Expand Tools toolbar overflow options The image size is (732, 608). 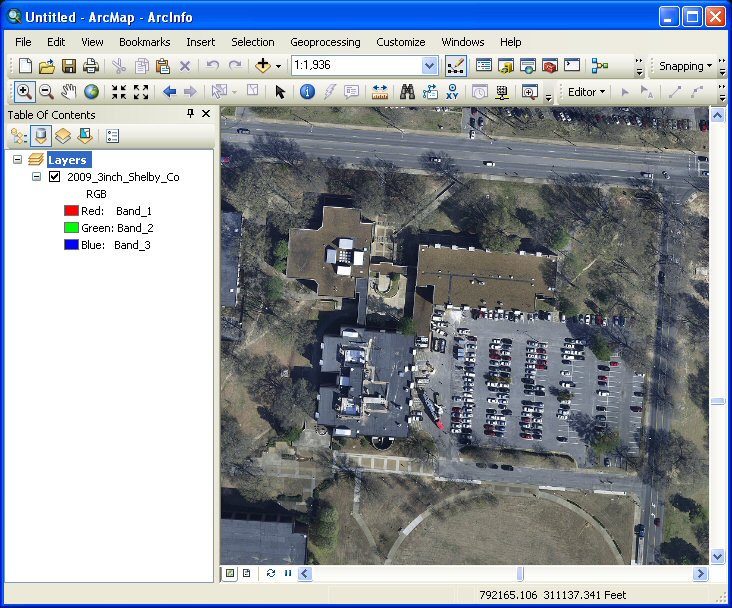click(549, 97)
